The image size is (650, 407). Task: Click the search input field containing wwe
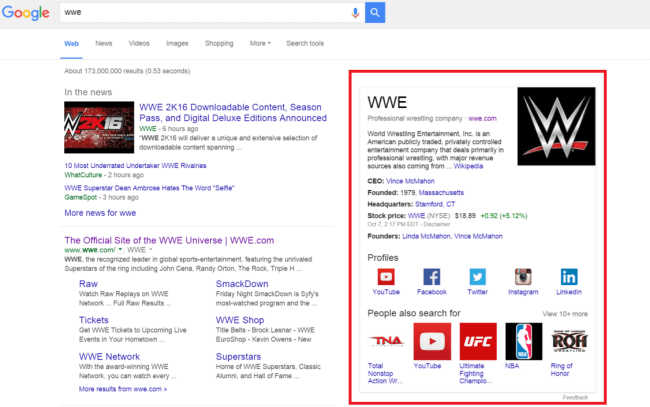pyautogui.click(x=200, y=13)
